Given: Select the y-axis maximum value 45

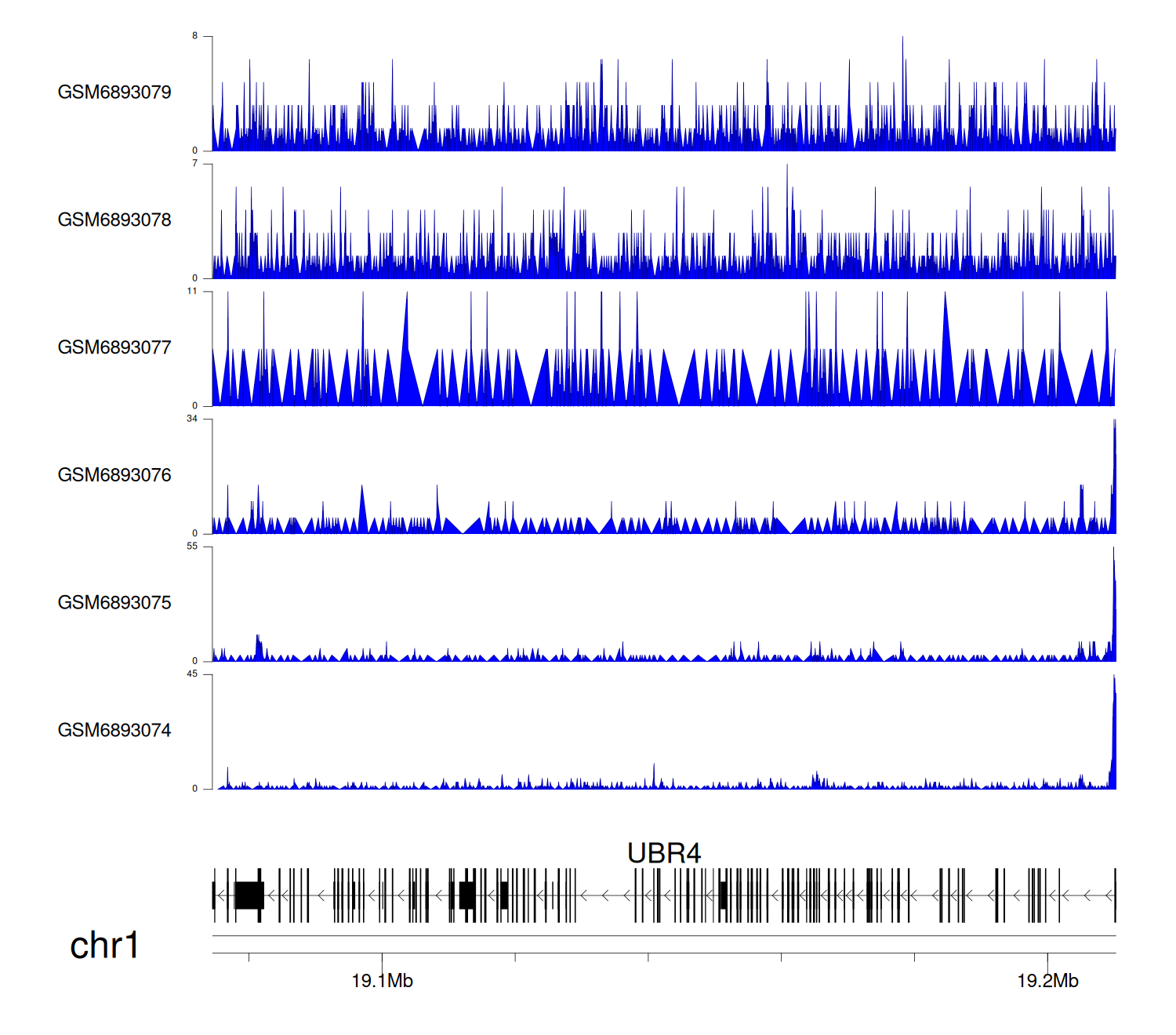Looking at the screenshot, I should [192, 674].
